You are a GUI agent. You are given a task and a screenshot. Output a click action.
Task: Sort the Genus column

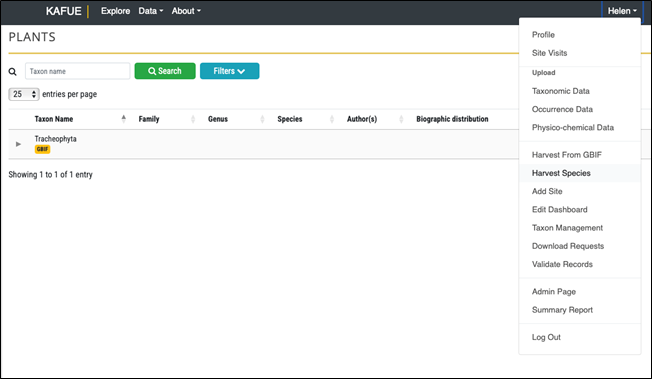[262, 119]
